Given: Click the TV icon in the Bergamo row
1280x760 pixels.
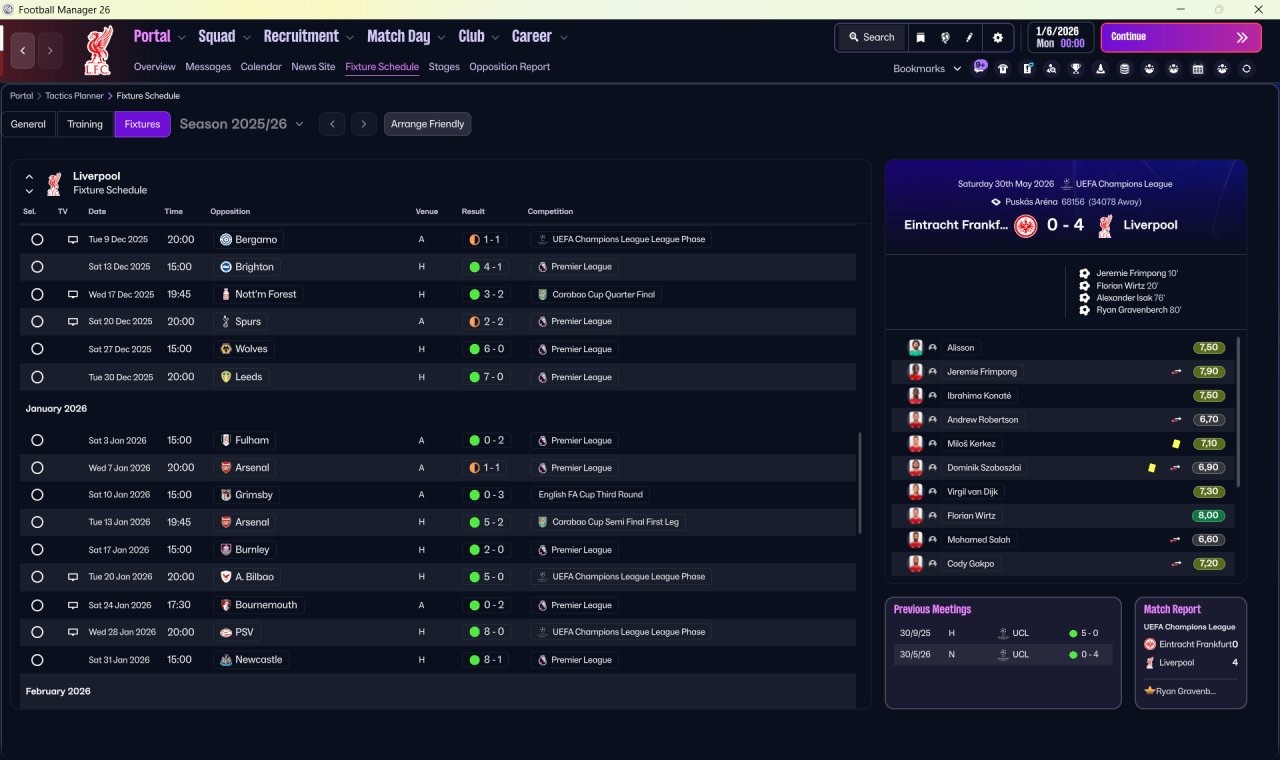Looking at the screenshot, I should [x=72, y=240].
